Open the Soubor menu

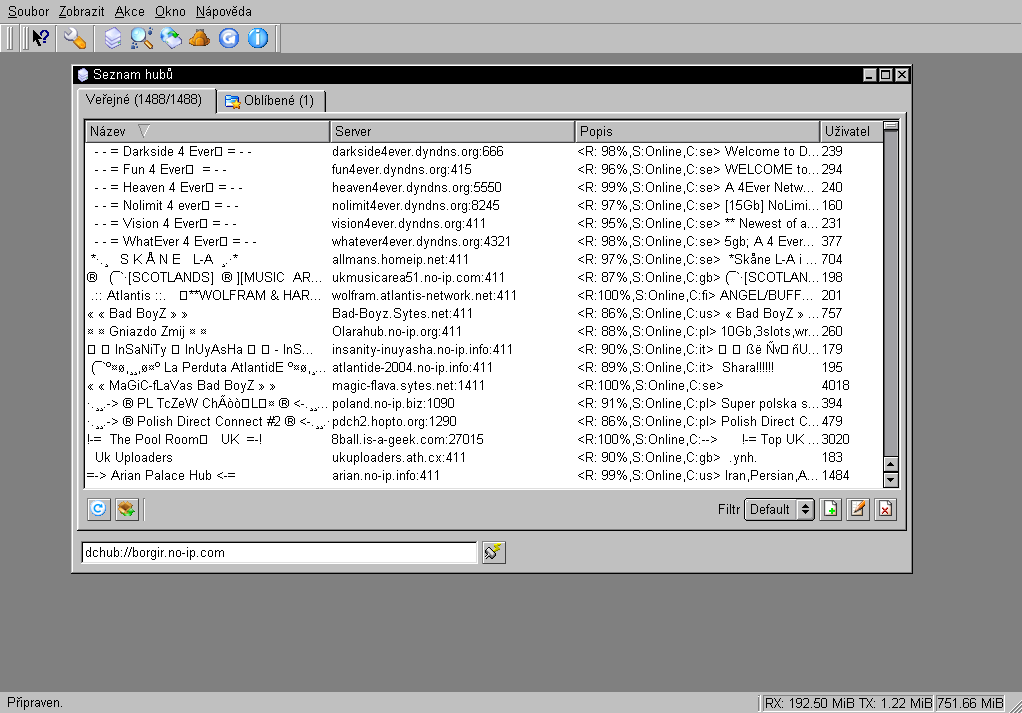[x=28, y=11]
